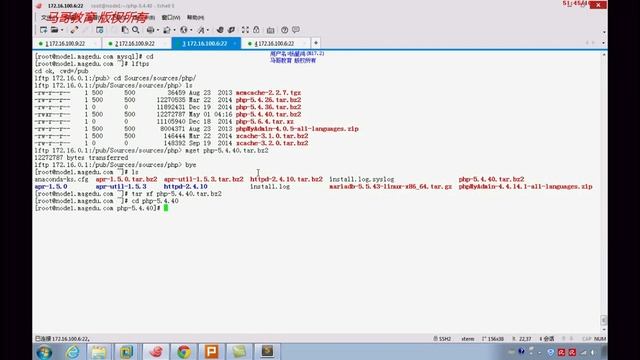Screen dimensions: 640x360
Task: Open the 窗口(W) menu
Action: click(171, 18)
